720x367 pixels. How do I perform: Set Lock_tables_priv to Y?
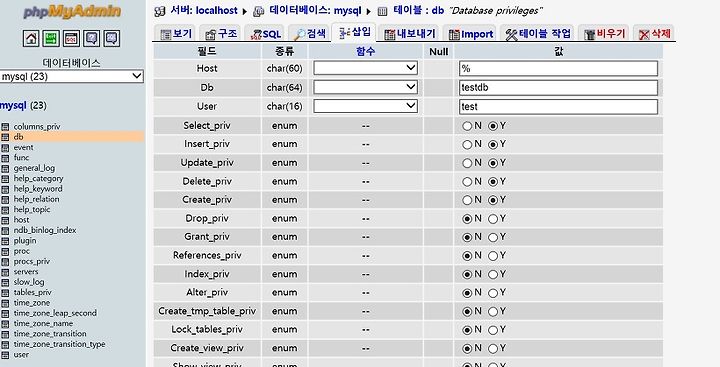493,330
